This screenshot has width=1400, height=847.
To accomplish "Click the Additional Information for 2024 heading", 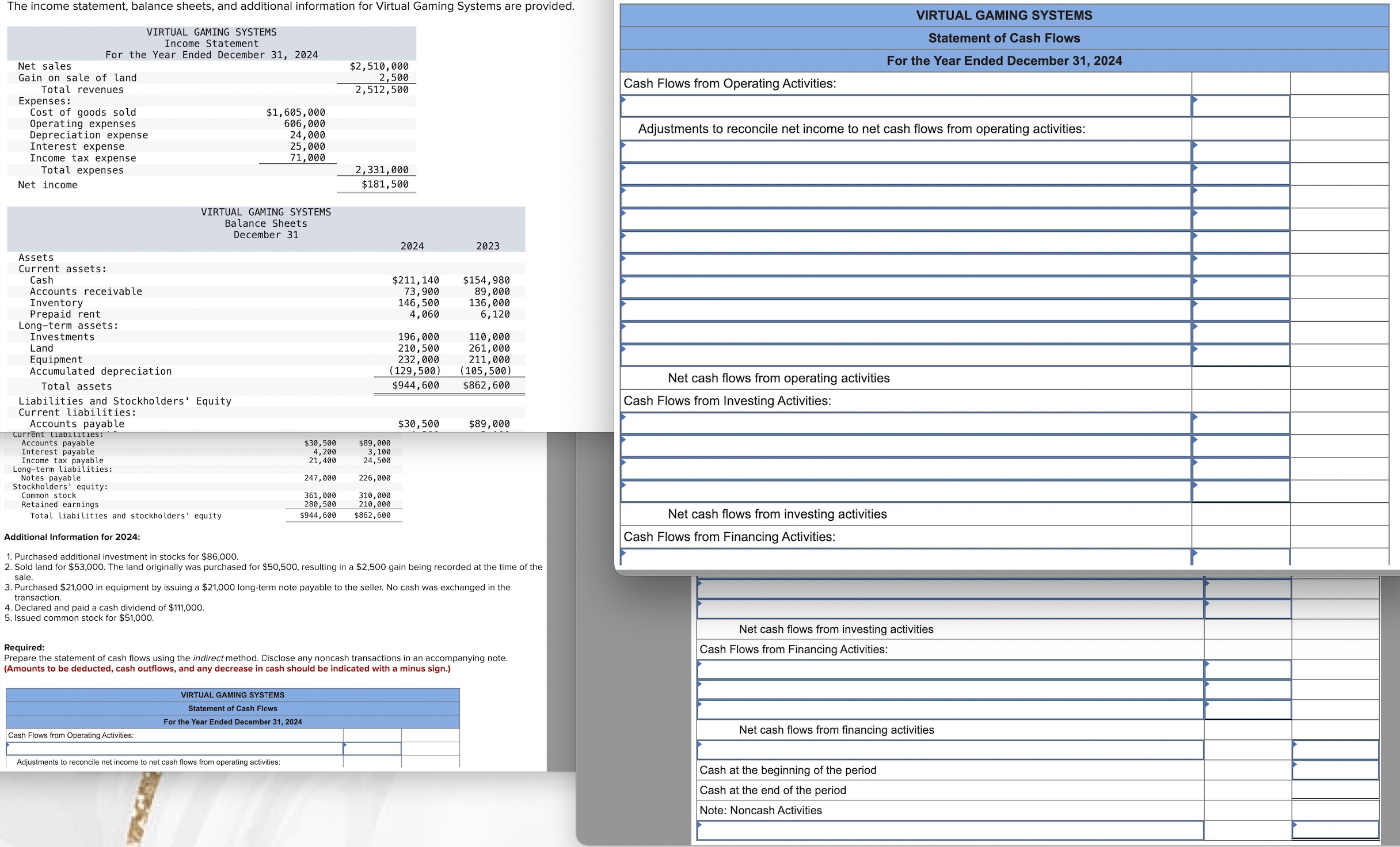I will 71,536.
